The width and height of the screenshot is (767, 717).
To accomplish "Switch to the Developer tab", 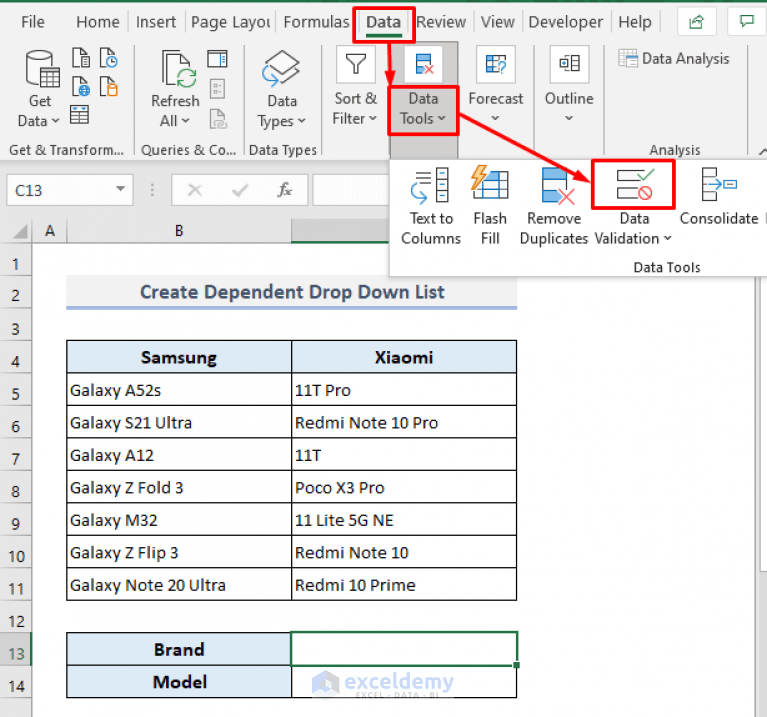I will coord(565,22).
